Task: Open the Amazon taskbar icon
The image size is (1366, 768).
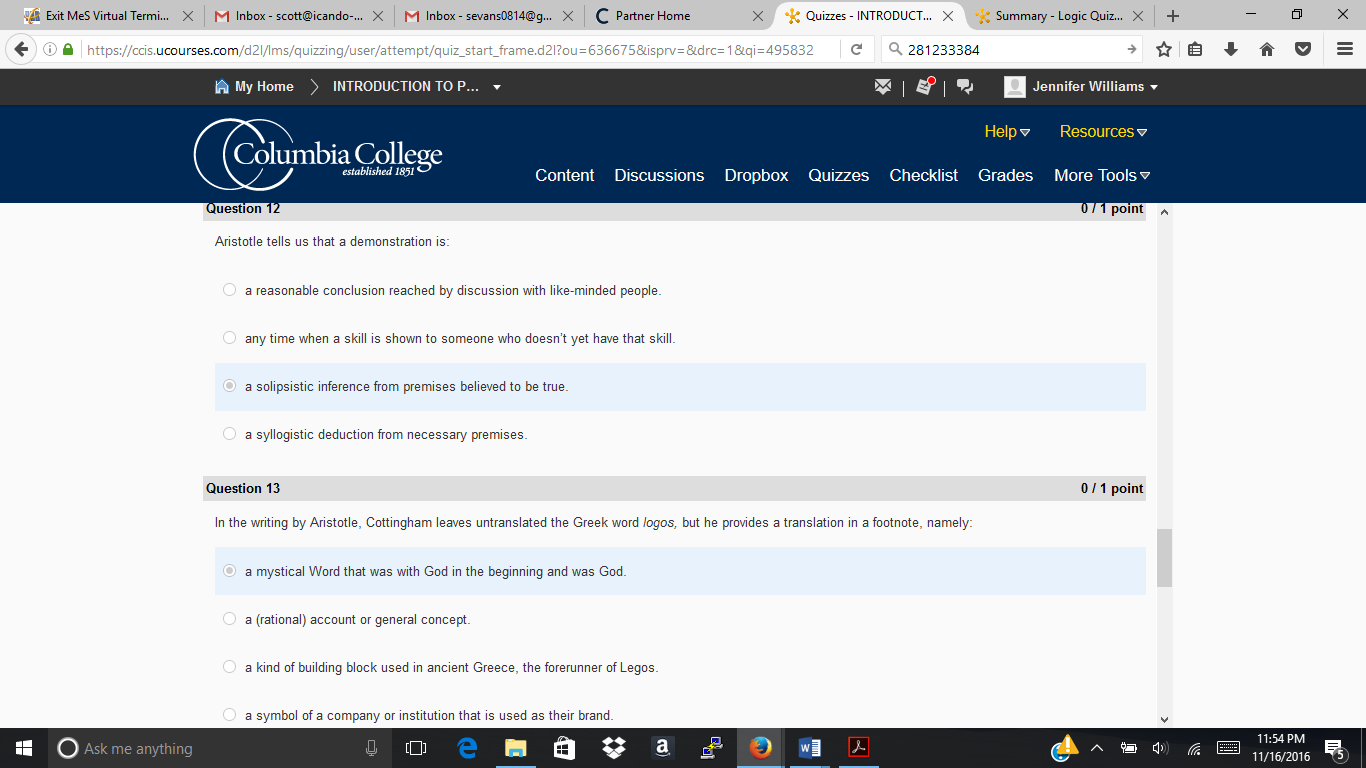Action: click(x=662, y=748)
